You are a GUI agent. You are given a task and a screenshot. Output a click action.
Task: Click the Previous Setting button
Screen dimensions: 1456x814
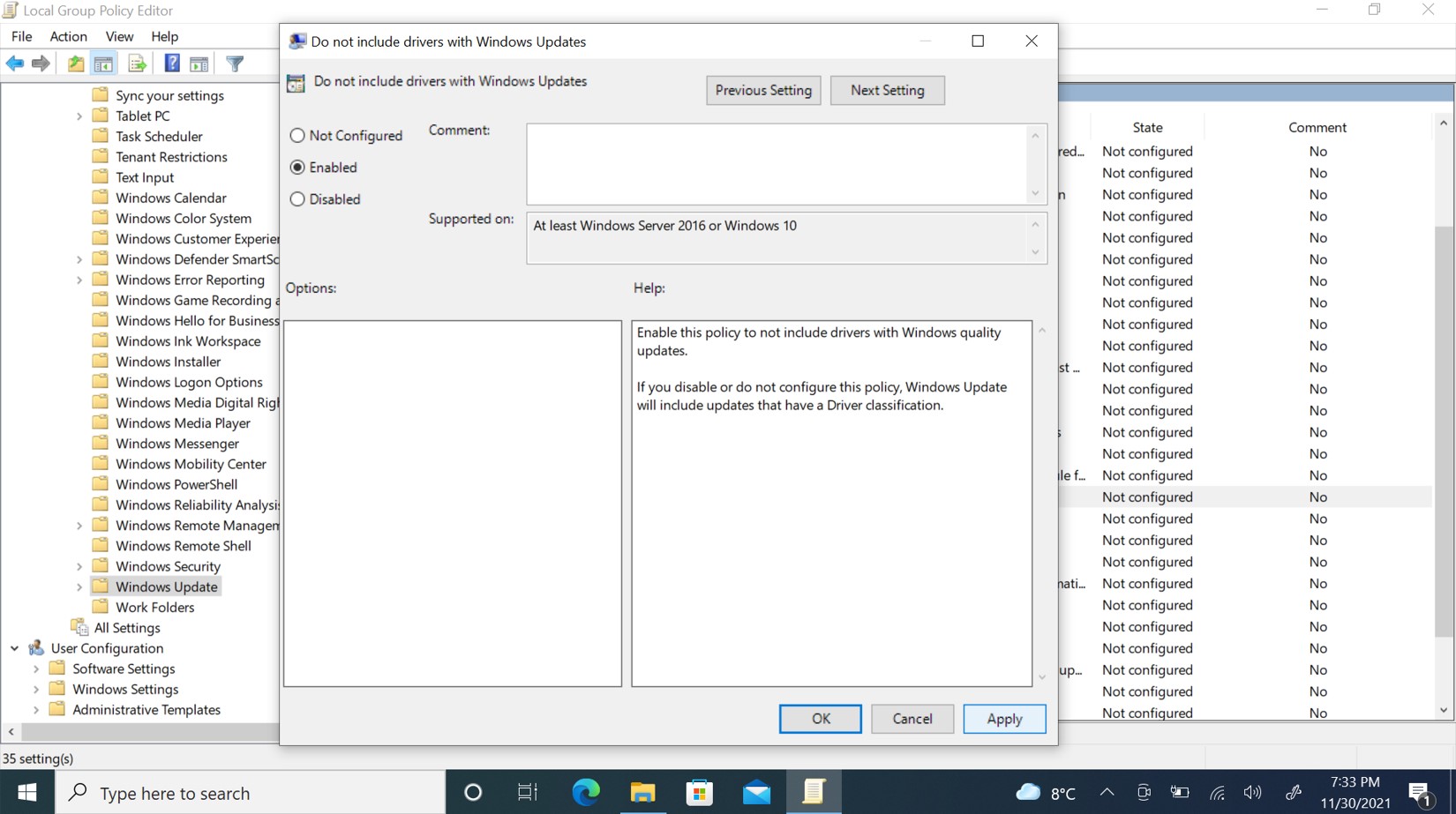pos(763,90)
